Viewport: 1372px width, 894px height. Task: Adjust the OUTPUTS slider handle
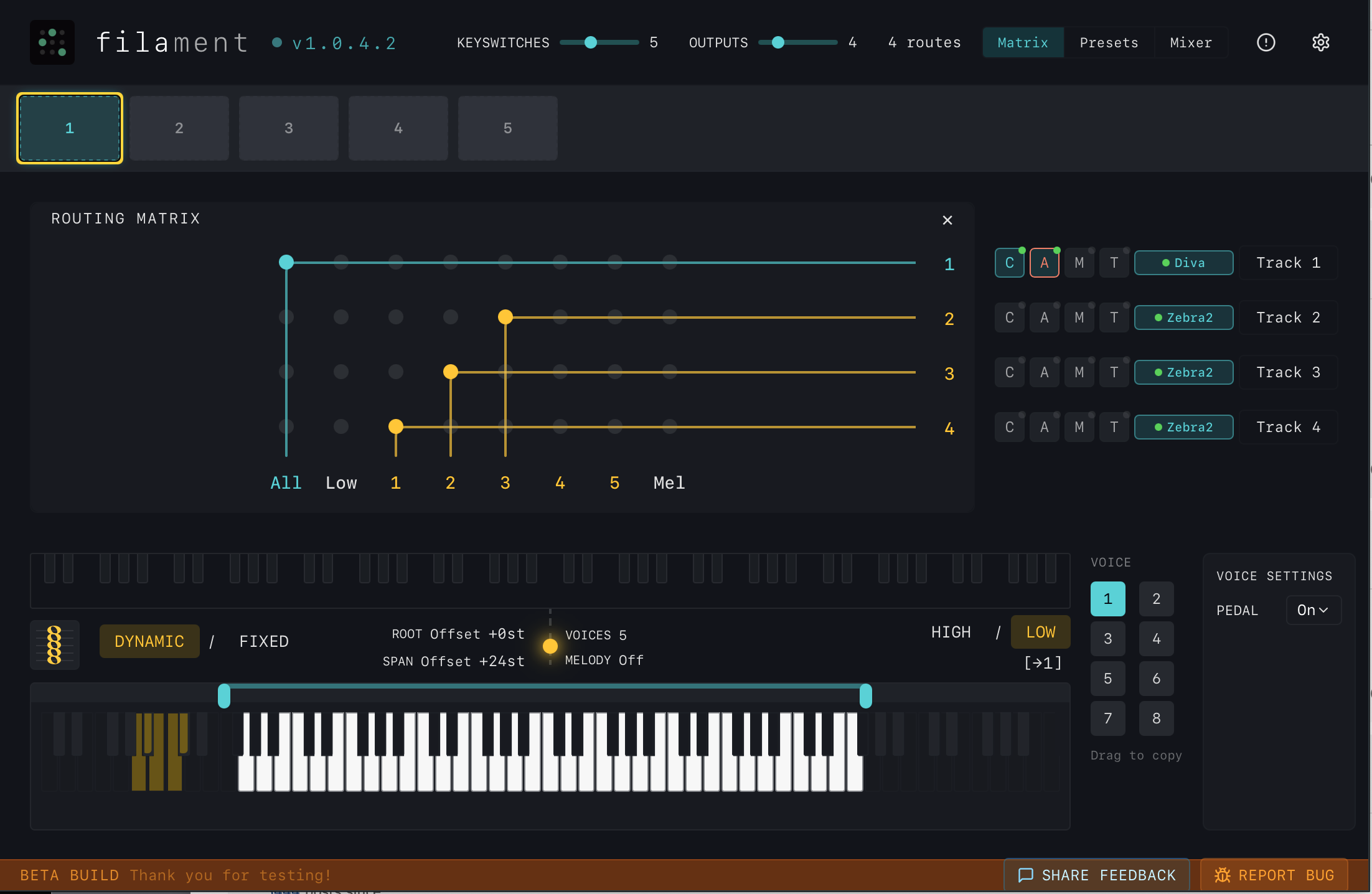[778, 42]
